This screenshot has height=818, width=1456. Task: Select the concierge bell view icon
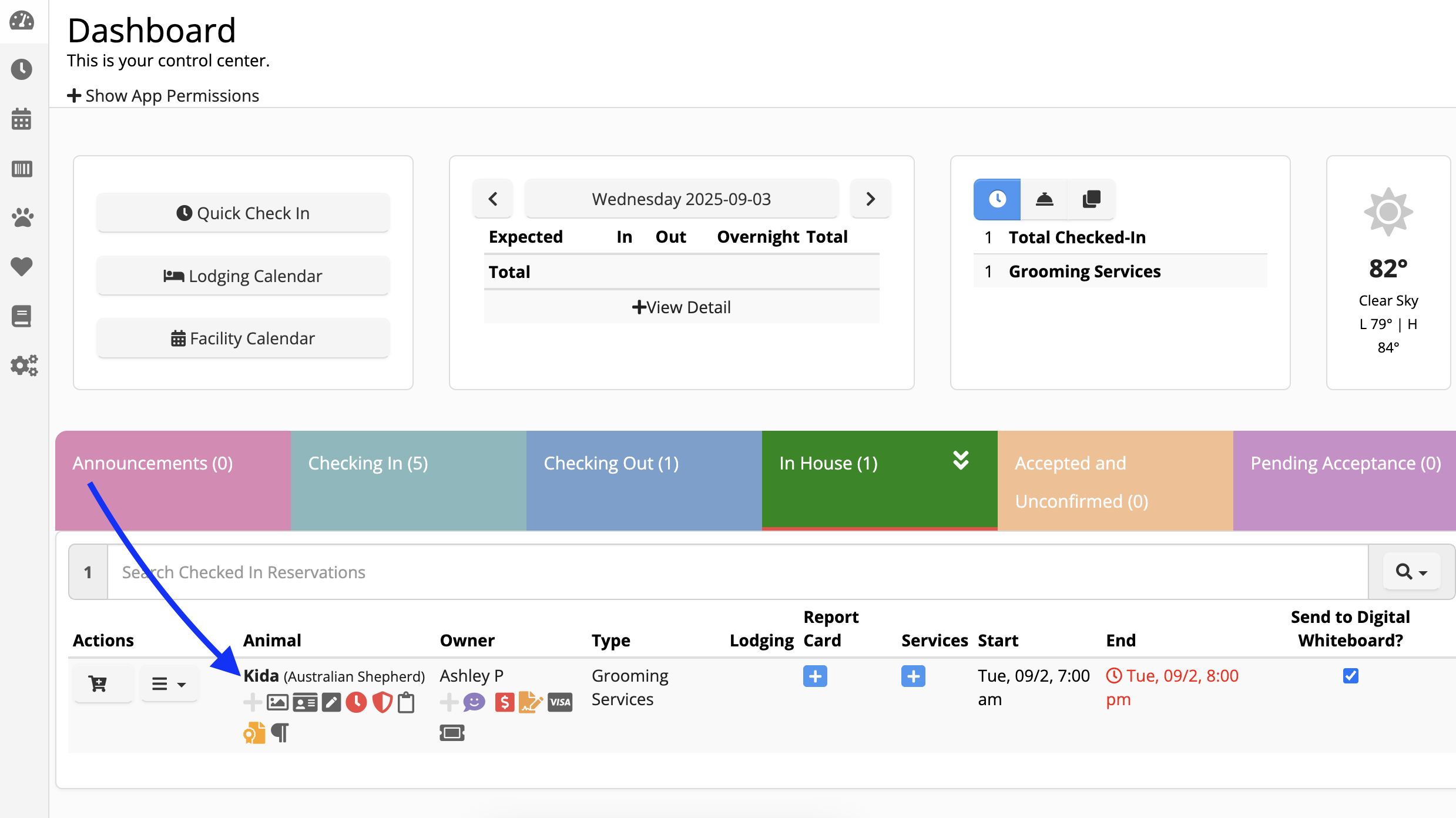(x=1044, y=199)
